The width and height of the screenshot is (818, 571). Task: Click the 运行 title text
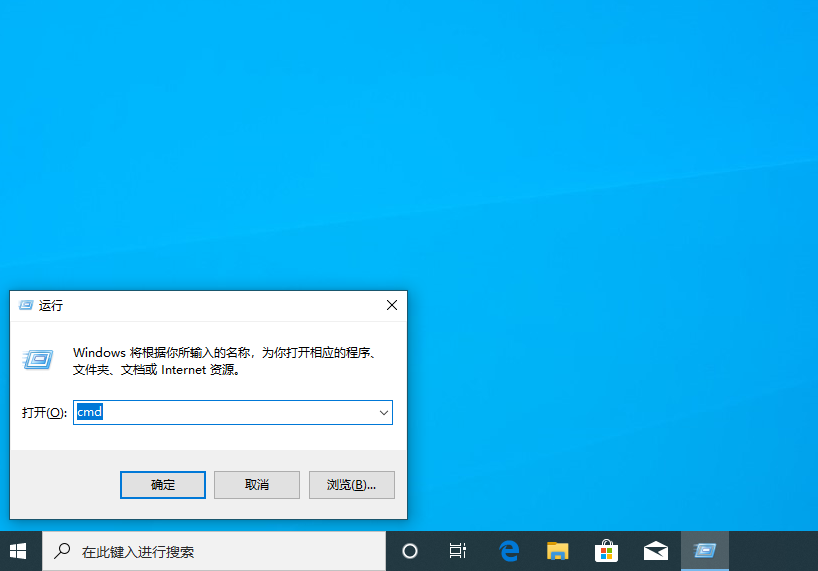51,306
